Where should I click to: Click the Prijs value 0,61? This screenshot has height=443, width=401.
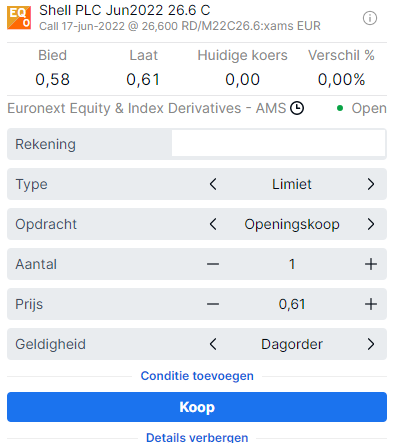coord(292,304)
